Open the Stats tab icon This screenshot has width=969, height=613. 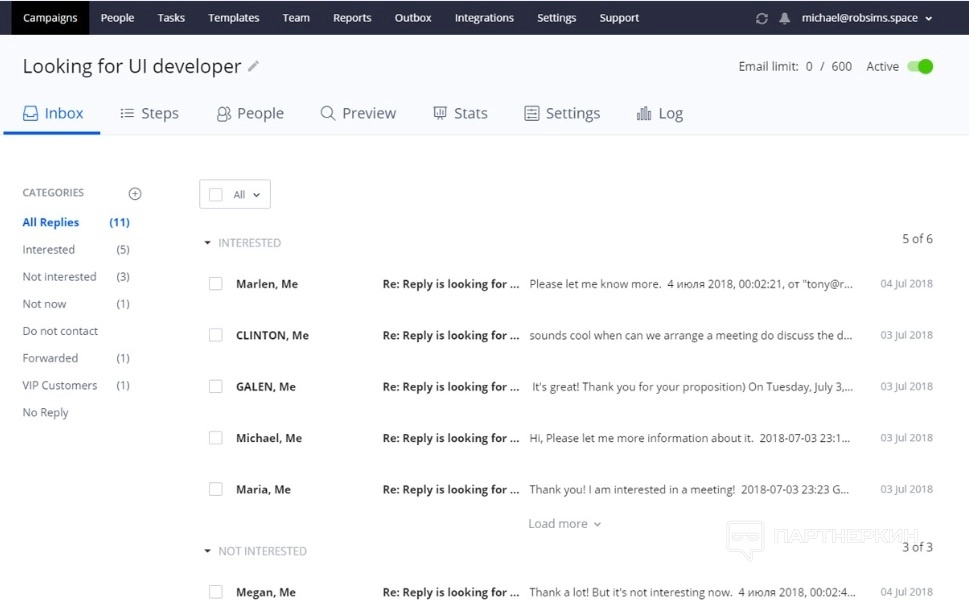pos(440,114)
